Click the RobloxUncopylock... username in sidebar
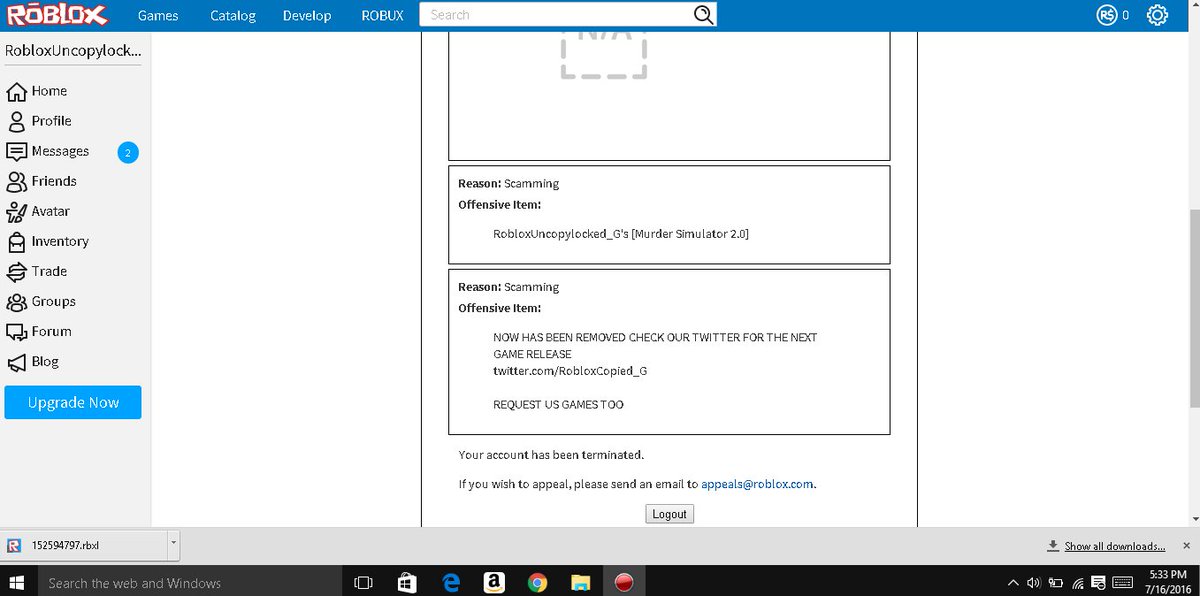Image resolution: width=1200 pixels, height=596 pixels. (x=73, y=51)
